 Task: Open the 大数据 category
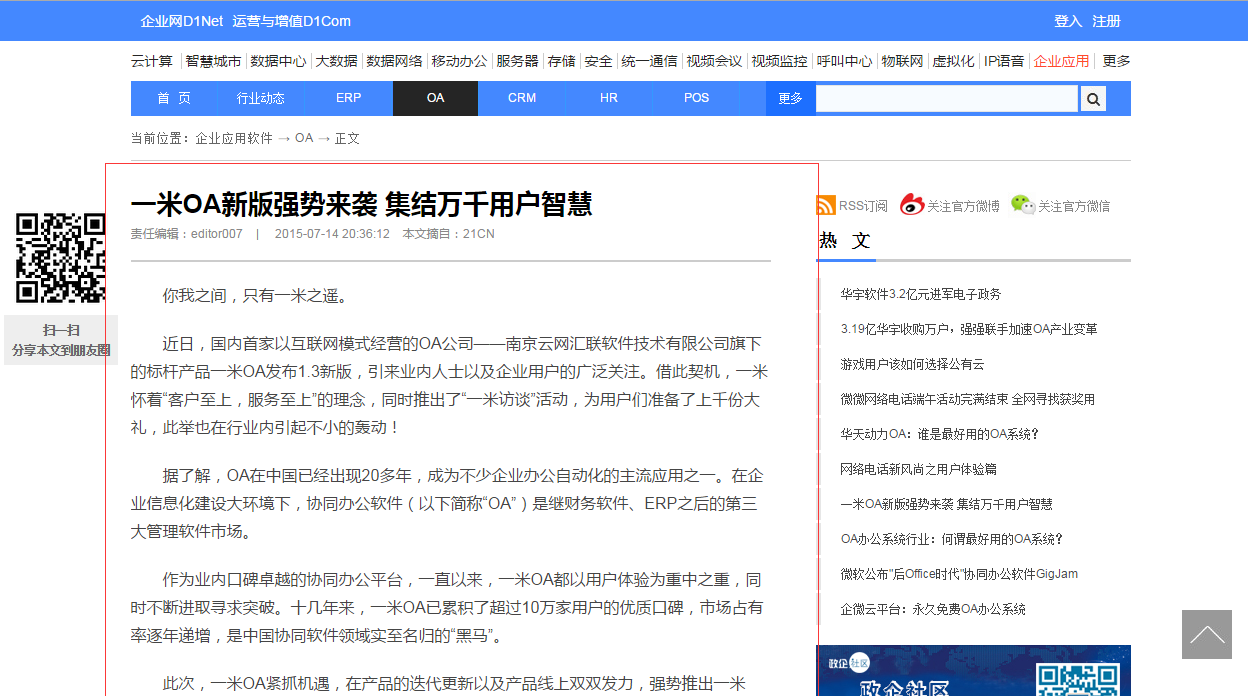[x=336, y=61]
